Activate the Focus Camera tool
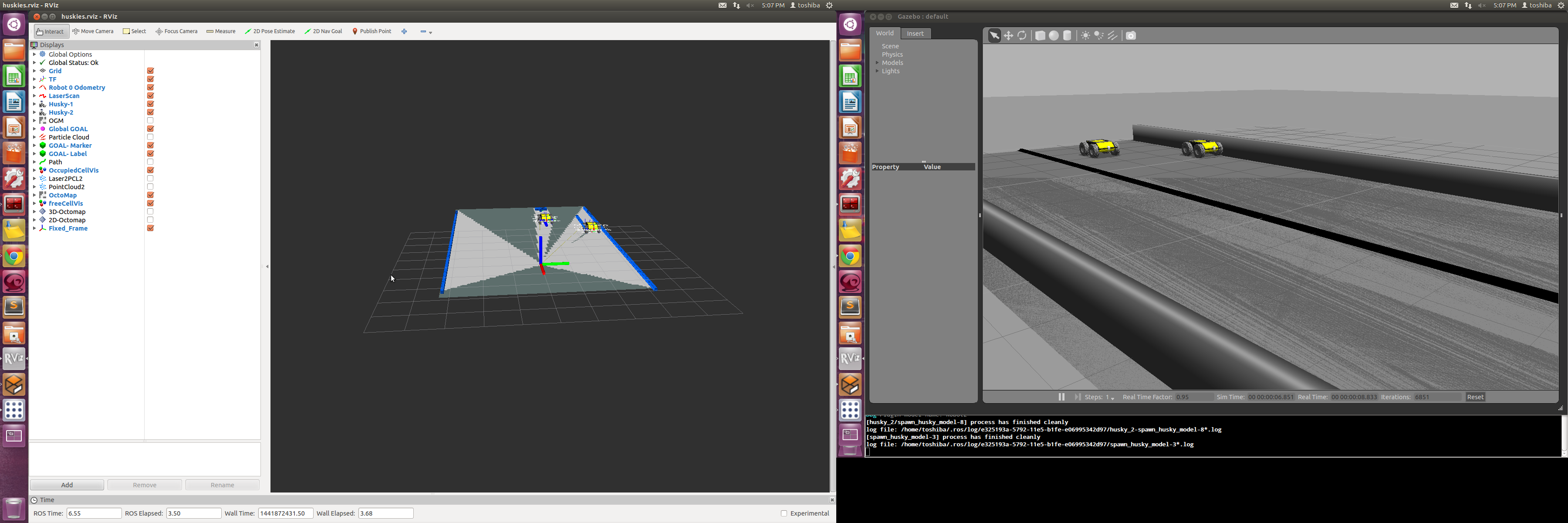1568x523 pixels. (176, 32)
